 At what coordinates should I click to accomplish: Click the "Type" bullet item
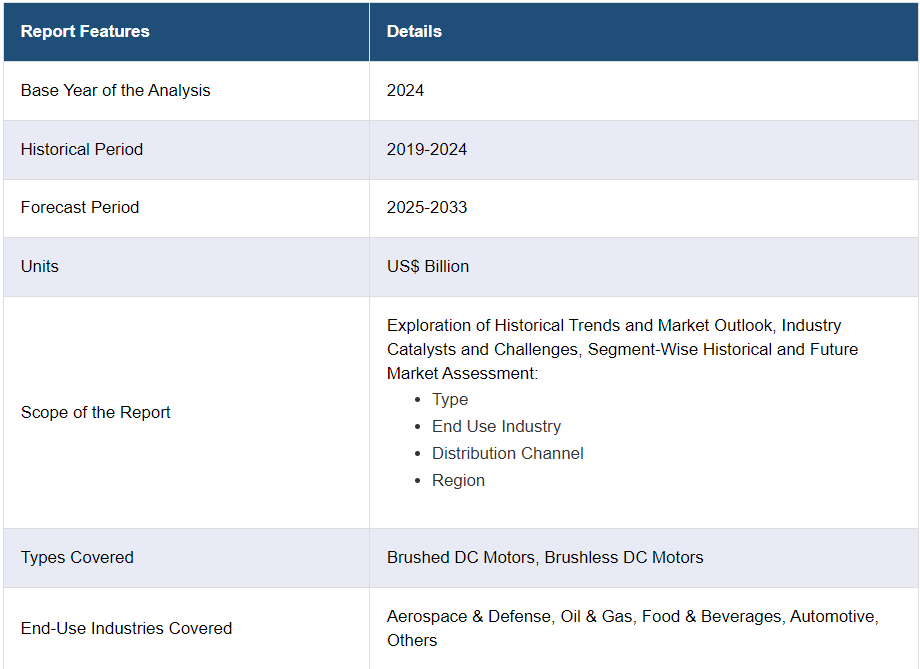tap(450, 399)
